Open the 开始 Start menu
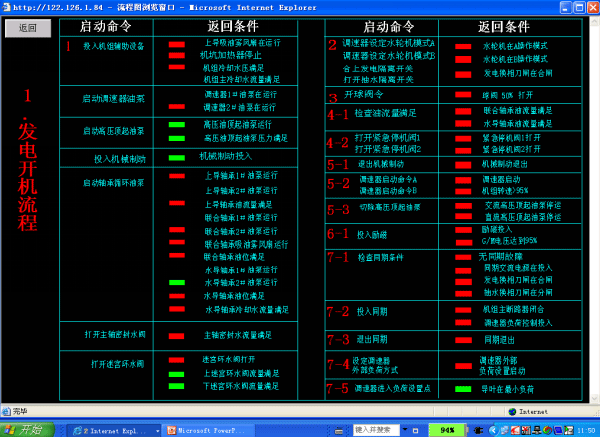Screen dimensions: 600x437 point(26,429)
